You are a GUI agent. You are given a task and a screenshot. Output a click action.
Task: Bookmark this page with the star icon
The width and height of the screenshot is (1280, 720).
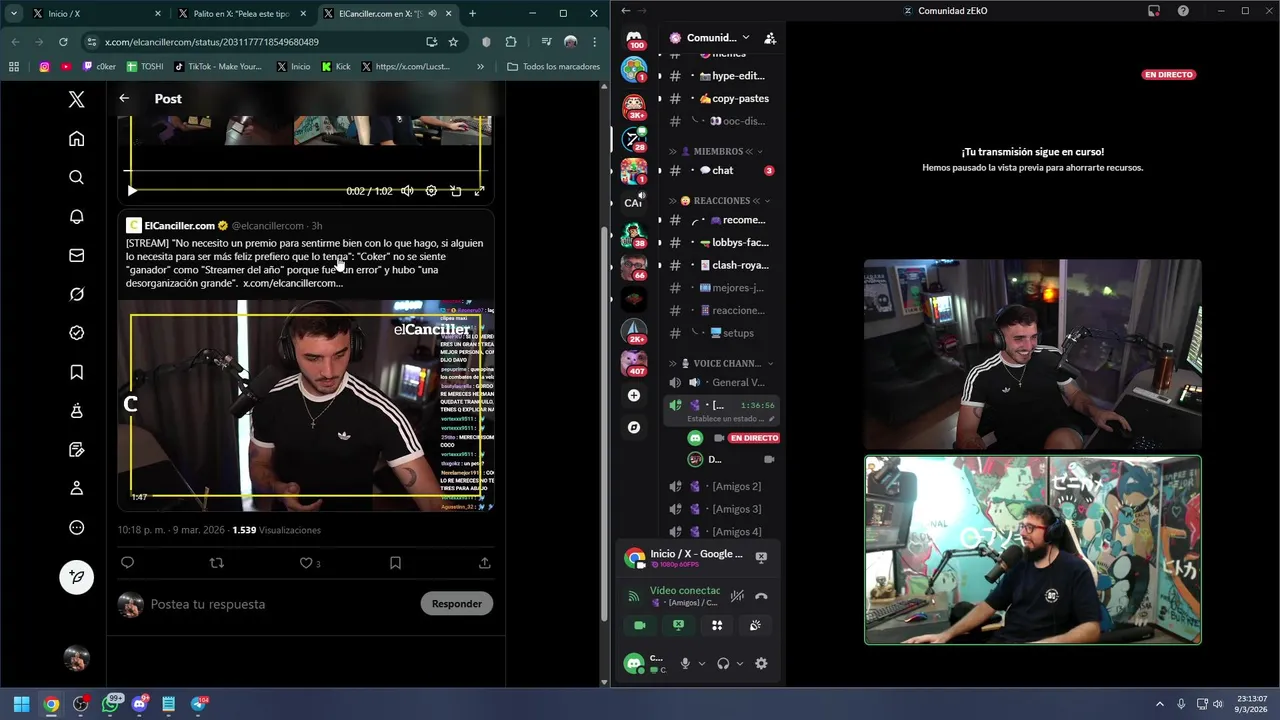tap(453, 42)
